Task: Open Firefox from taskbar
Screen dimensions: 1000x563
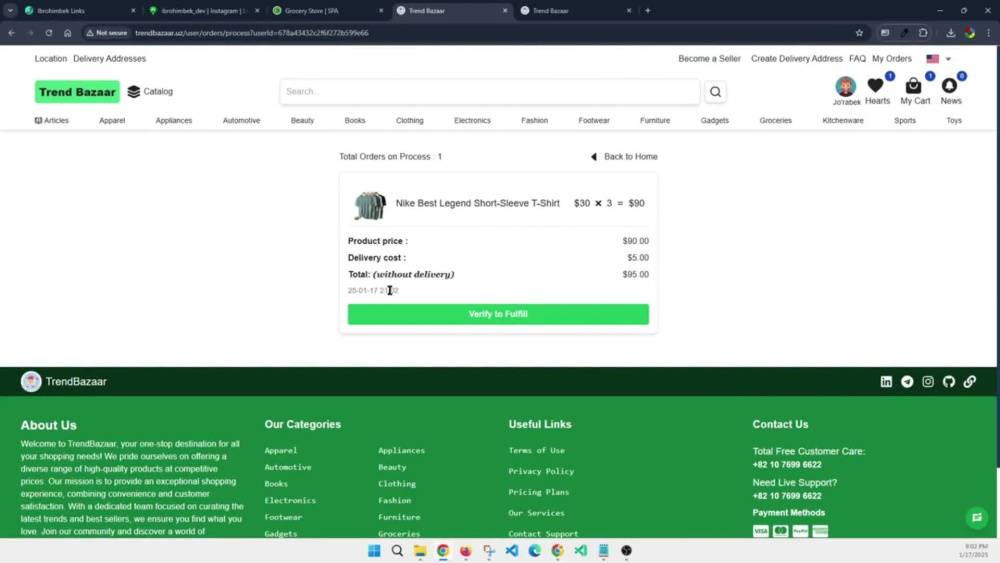Action: pyautogui.click(x=466, y=551)
